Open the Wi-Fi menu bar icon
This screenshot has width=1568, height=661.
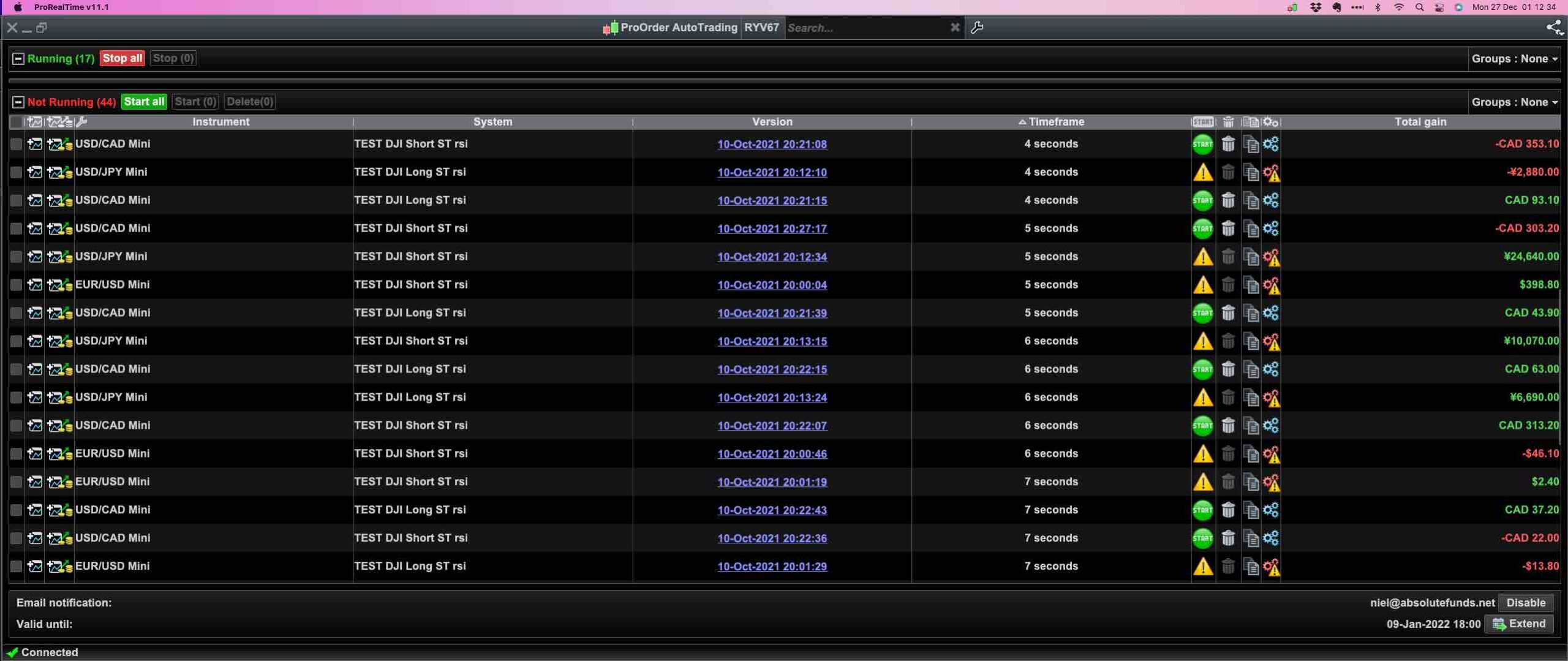(x=1399, y=7)
